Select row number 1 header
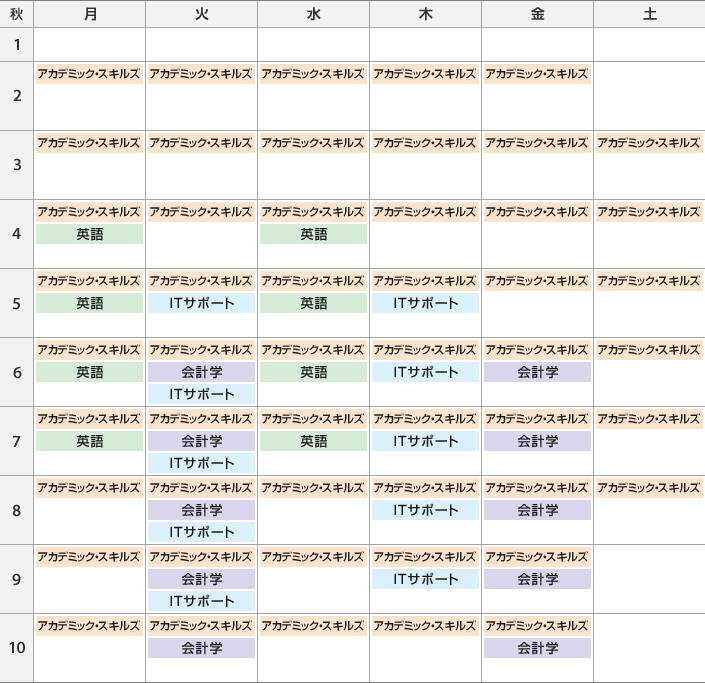The width and height of the screenshot is (705, 683). click(x=17, y=45)
